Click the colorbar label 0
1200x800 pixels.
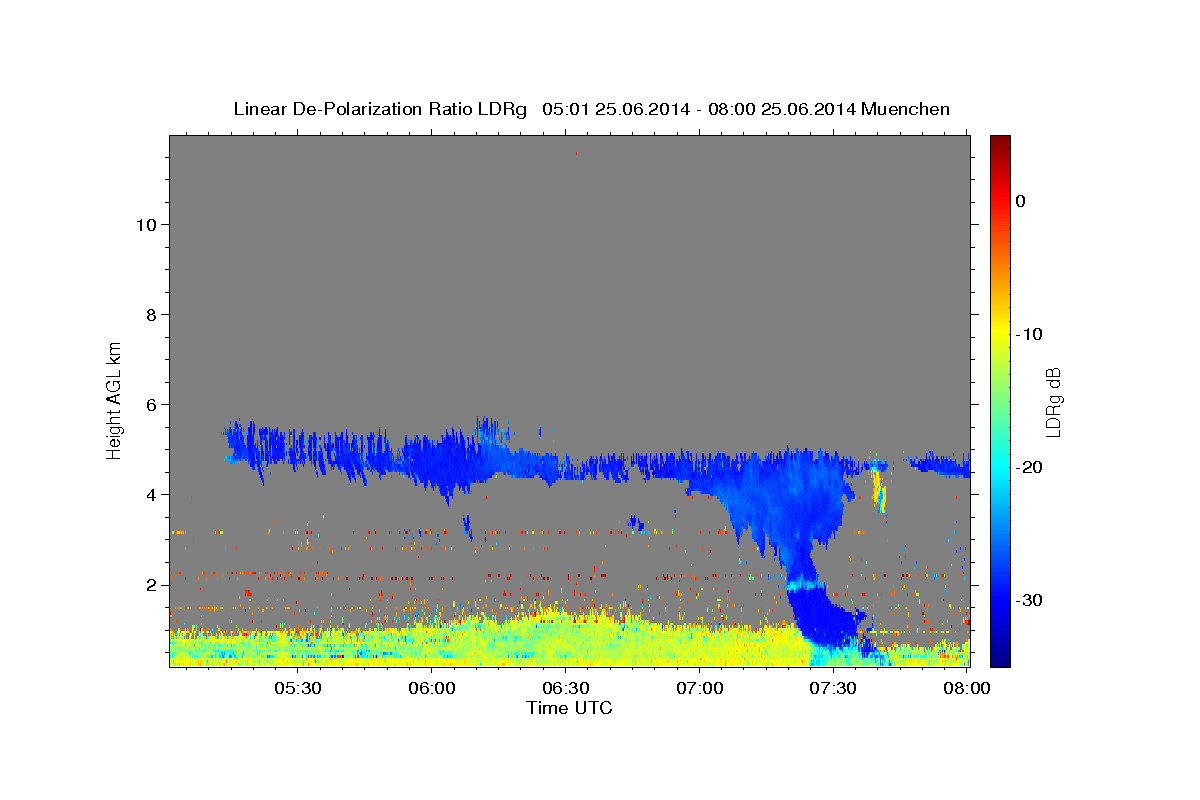(1021, 201)
